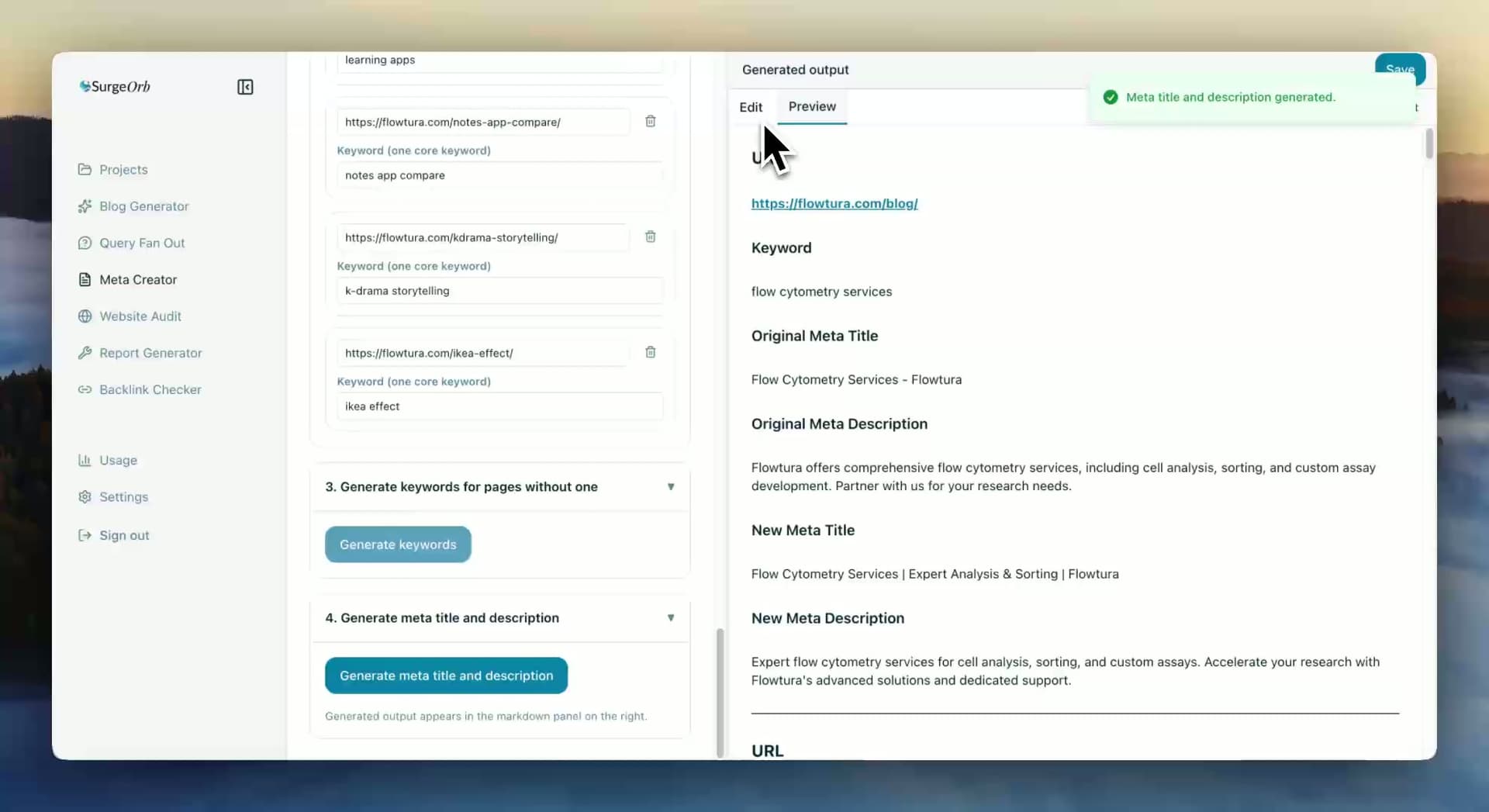Collapse the SurgeOrb sidebar
Viewport: 1489px width, 812px height.
(x=245, y=87)
